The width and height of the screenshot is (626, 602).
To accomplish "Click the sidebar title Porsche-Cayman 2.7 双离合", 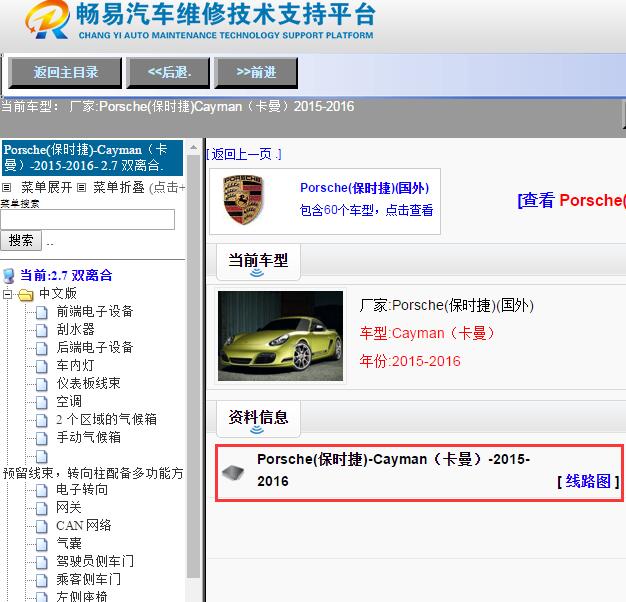I will [x=92, y=158].
